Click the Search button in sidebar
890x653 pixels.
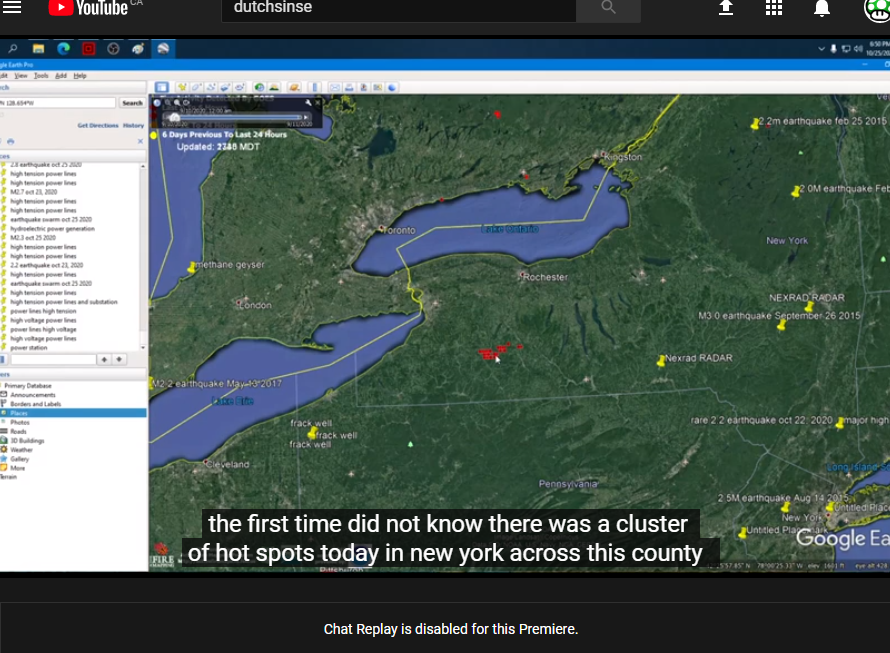point(132,103)
